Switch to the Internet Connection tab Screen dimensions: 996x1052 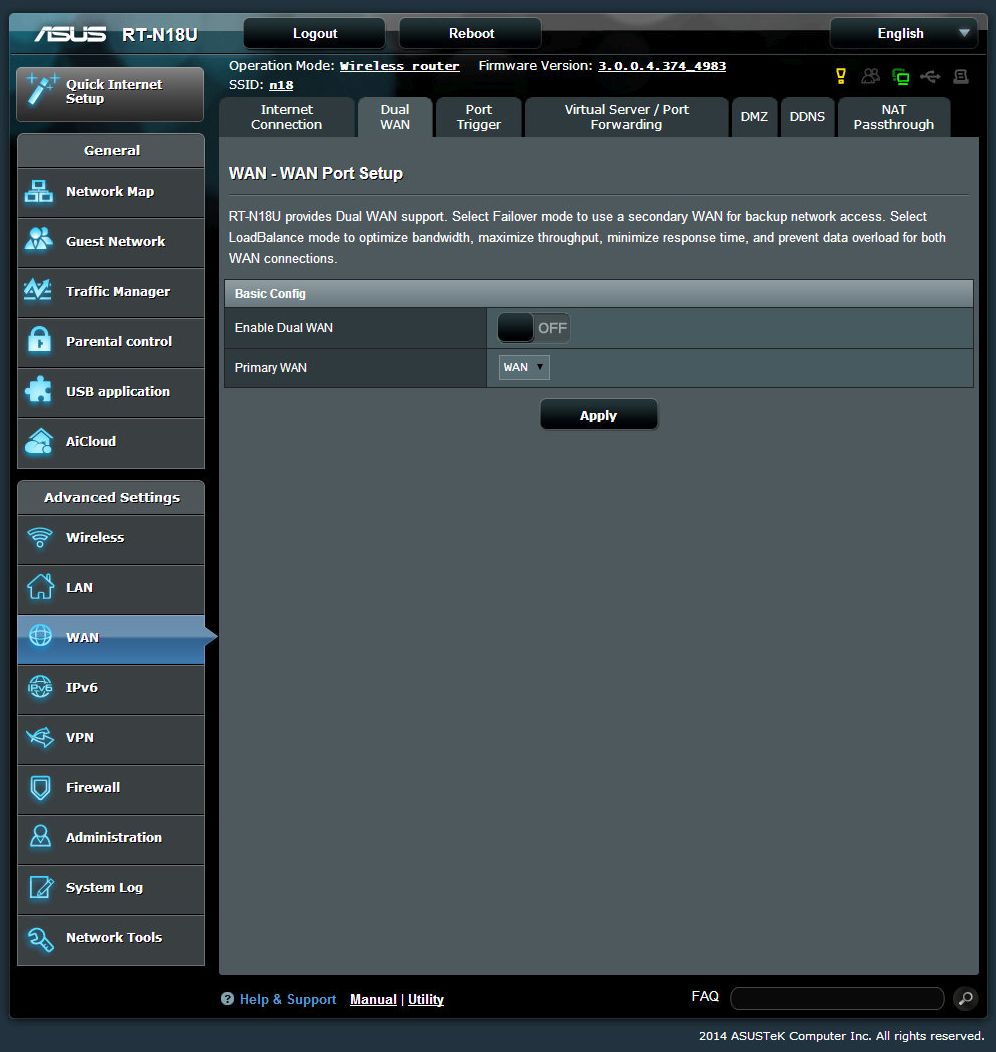tap(286, 117)
